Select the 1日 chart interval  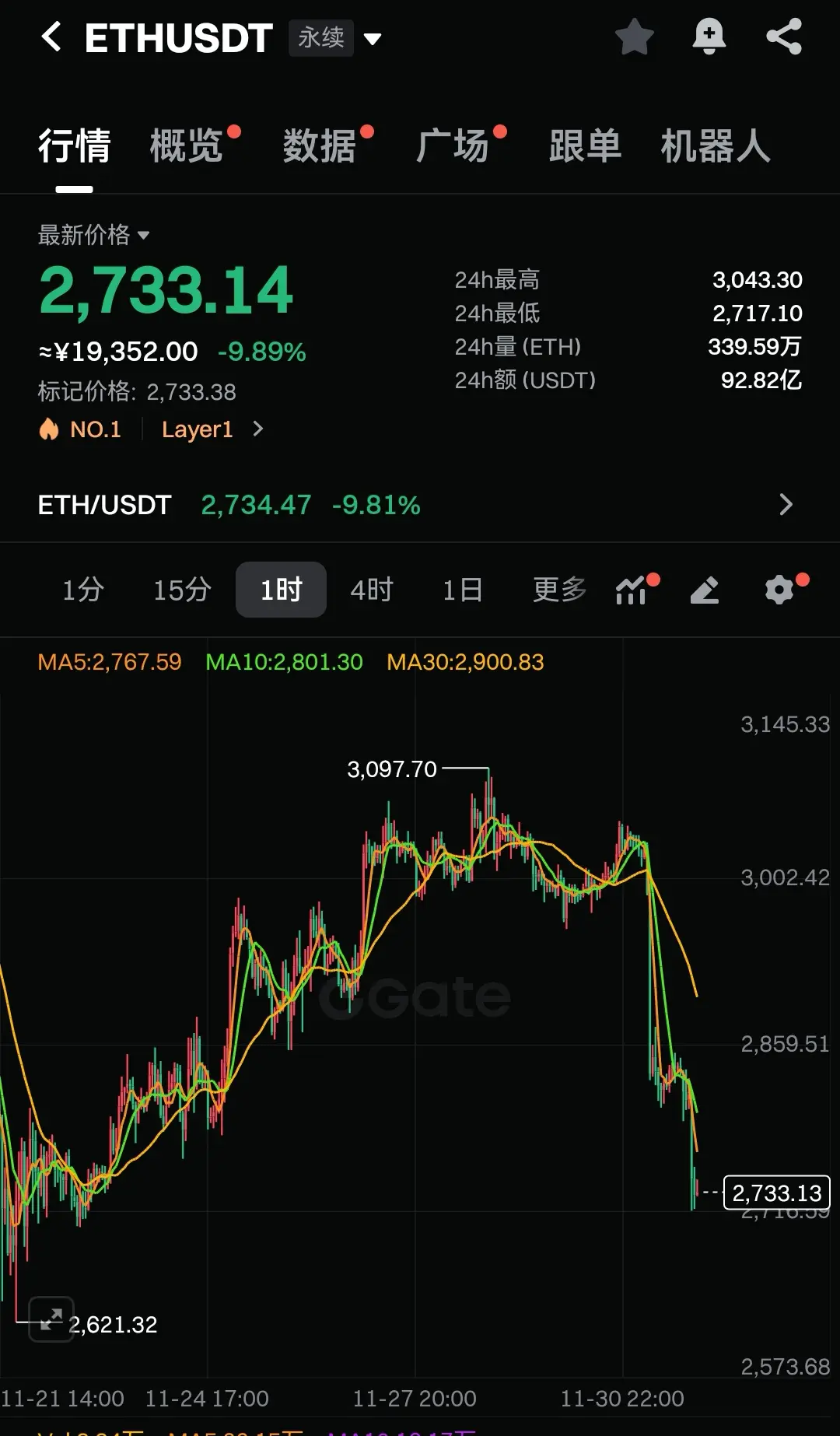pyautogui.click(x=463, y=590)
